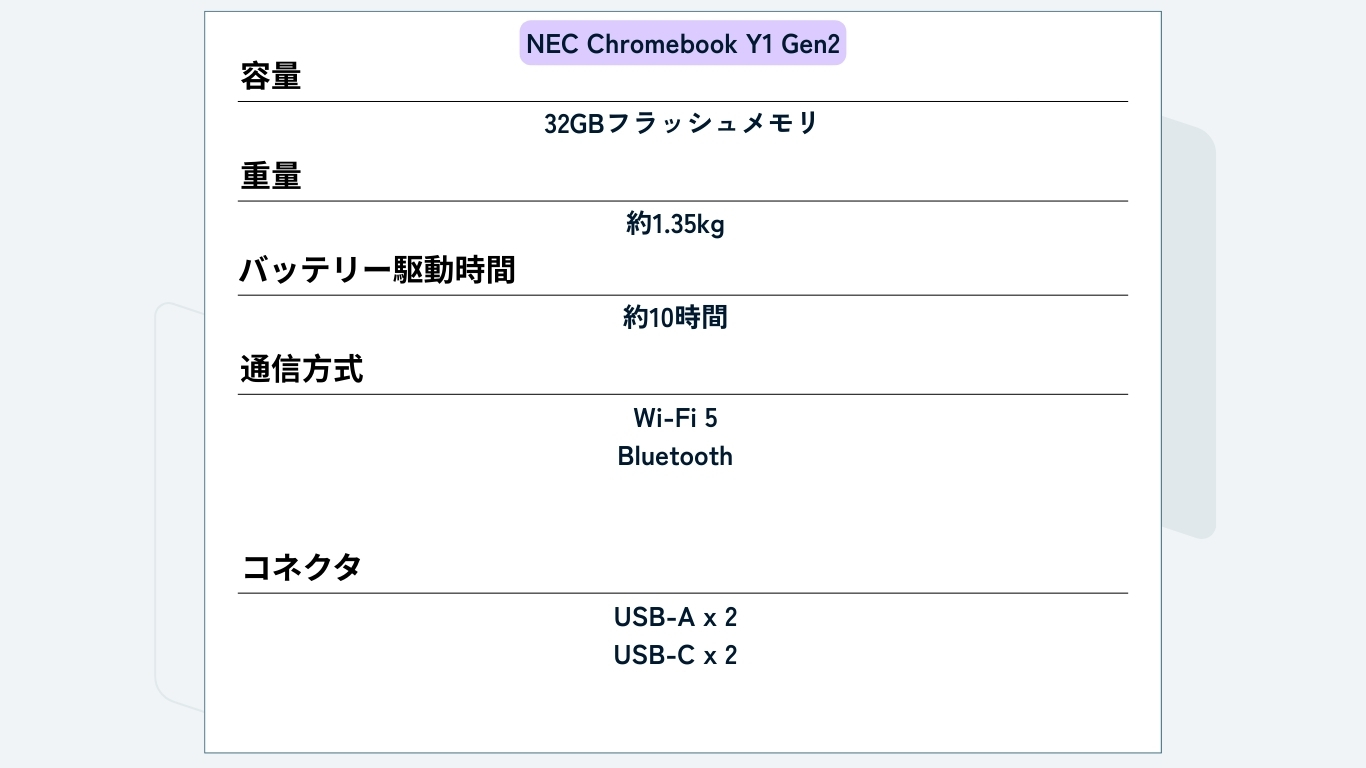Click the 約10時間 battery value
The image size is (1366, 768).
[676, 318]
